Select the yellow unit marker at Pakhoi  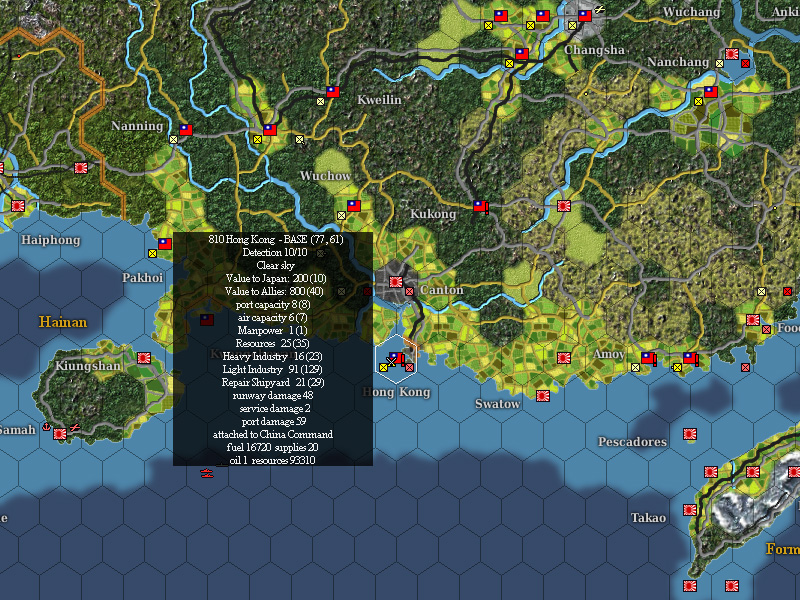(x=152, y=253)
